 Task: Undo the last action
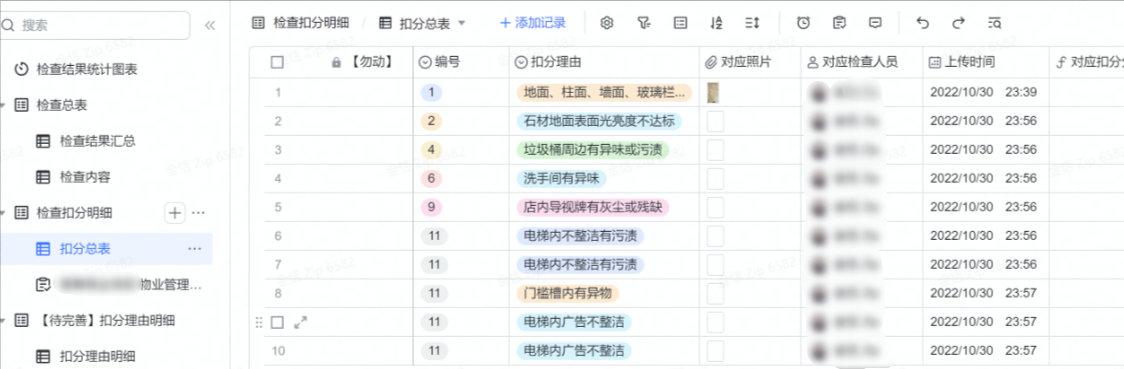coord(923,23)
